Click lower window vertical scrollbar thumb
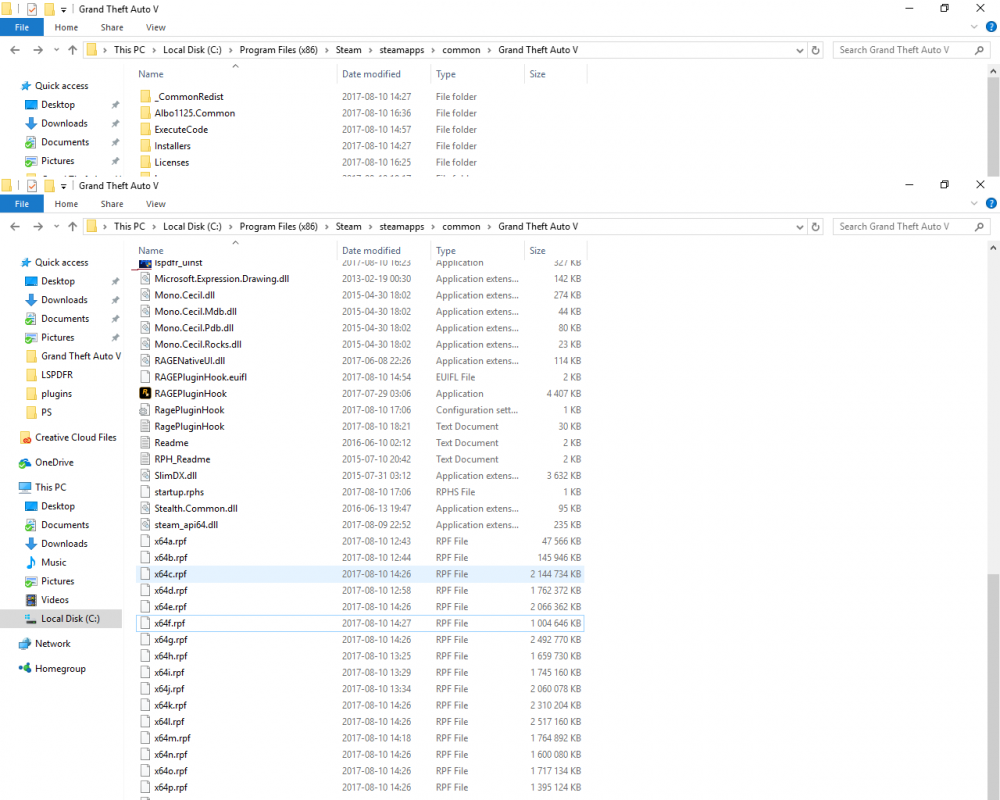Screen dimensions: 1000x800 [993, 686]
